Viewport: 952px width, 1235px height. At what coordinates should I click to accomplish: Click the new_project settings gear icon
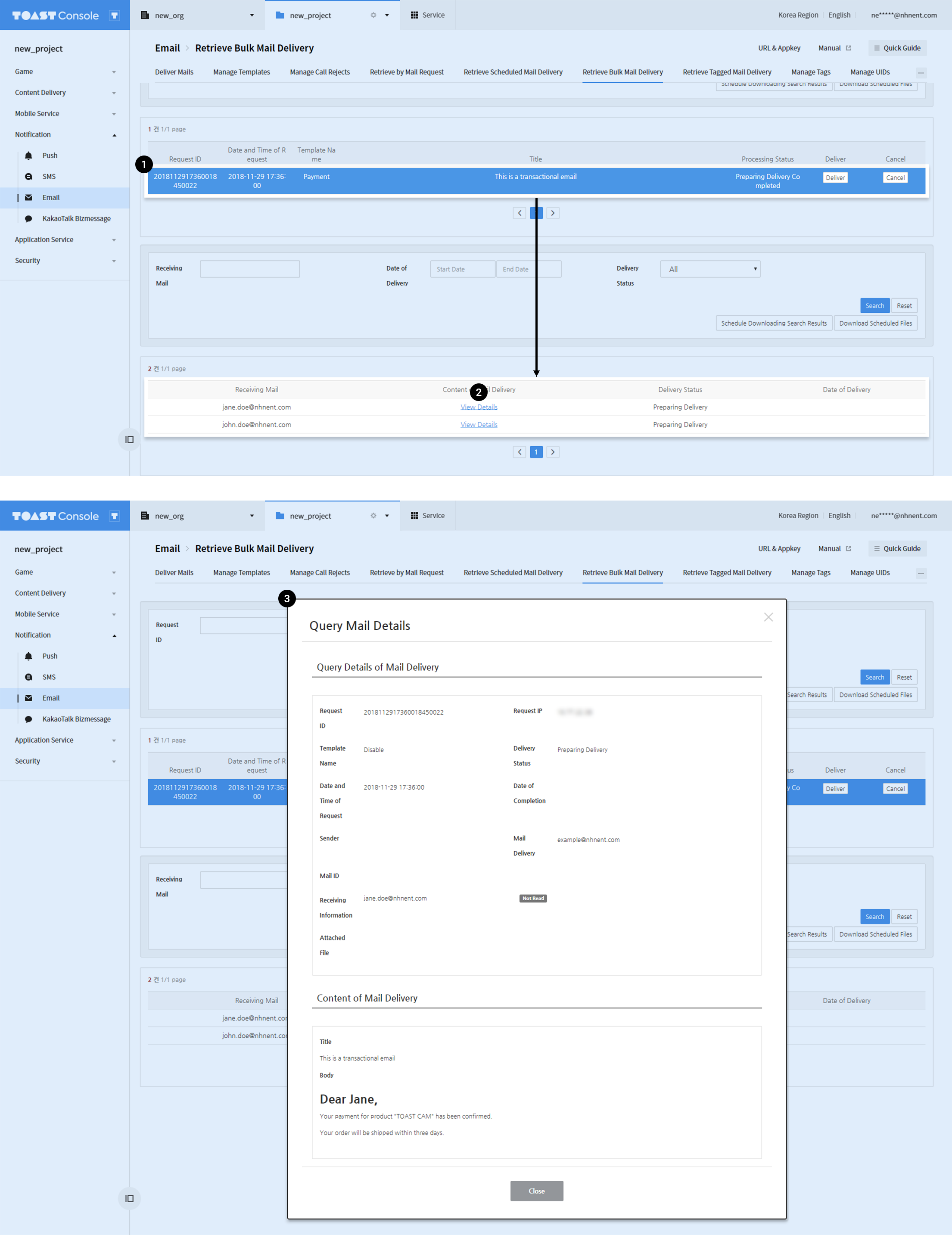(373, 15)
